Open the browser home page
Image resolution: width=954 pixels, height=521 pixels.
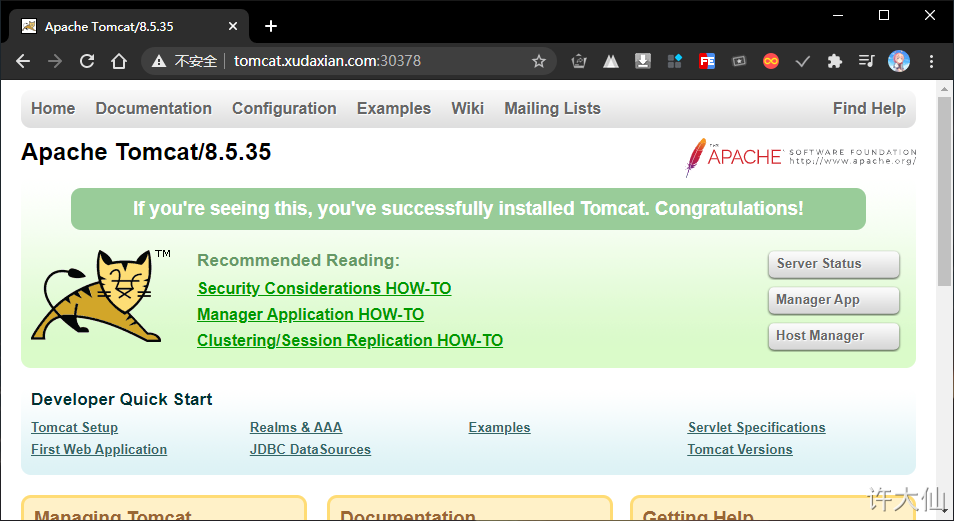point(119,61)
